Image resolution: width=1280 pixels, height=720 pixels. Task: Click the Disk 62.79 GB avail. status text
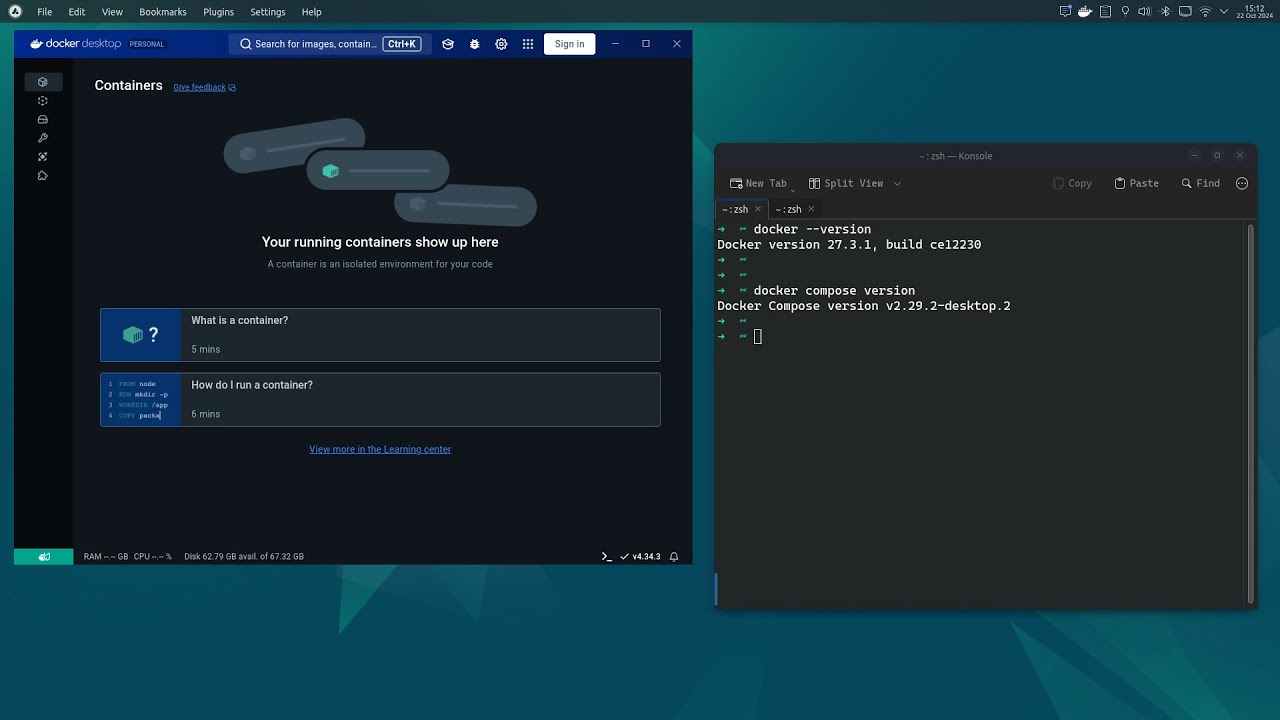[244, 557]
